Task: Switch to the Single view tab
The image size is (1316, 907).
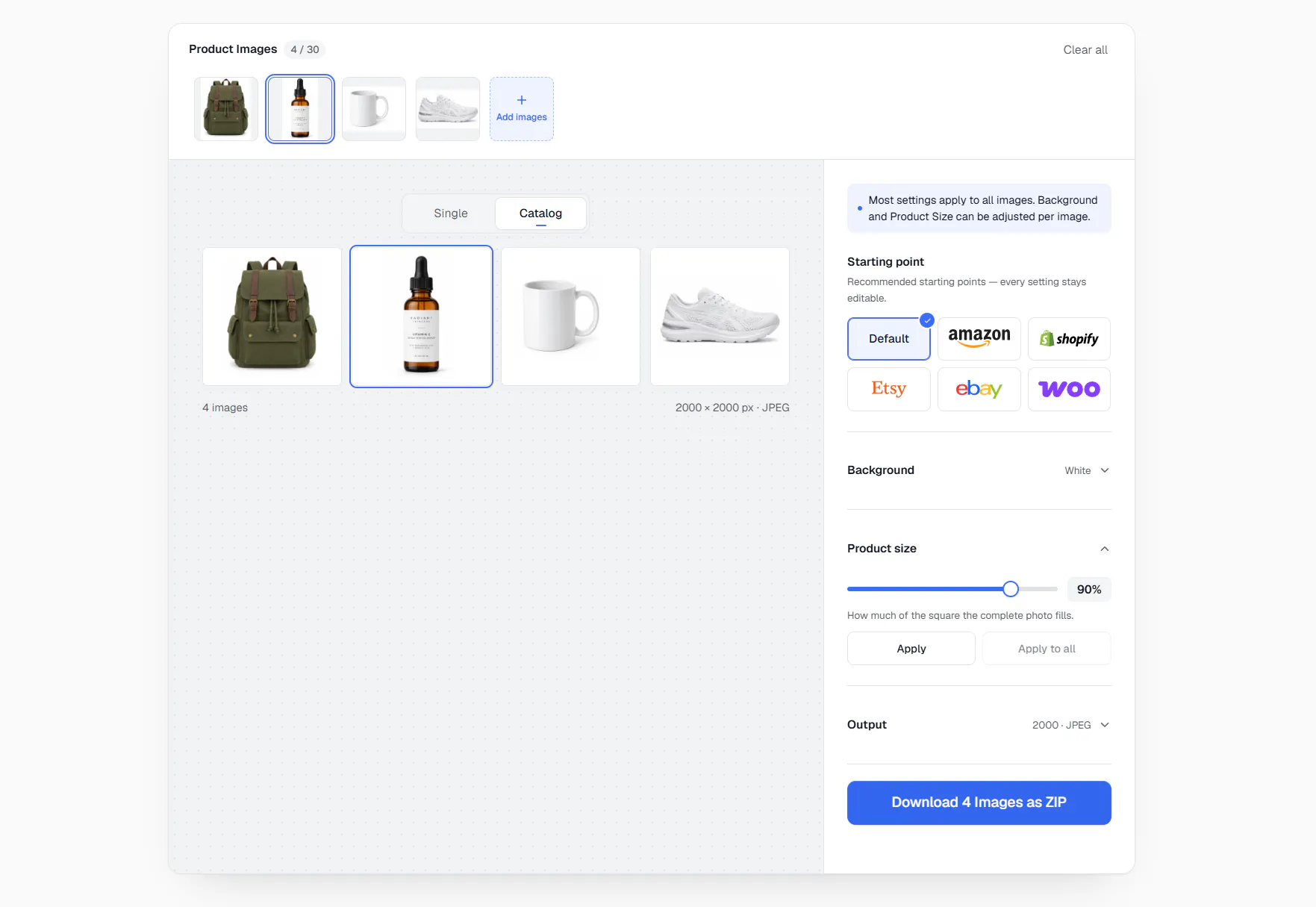Action: point(451,213)
